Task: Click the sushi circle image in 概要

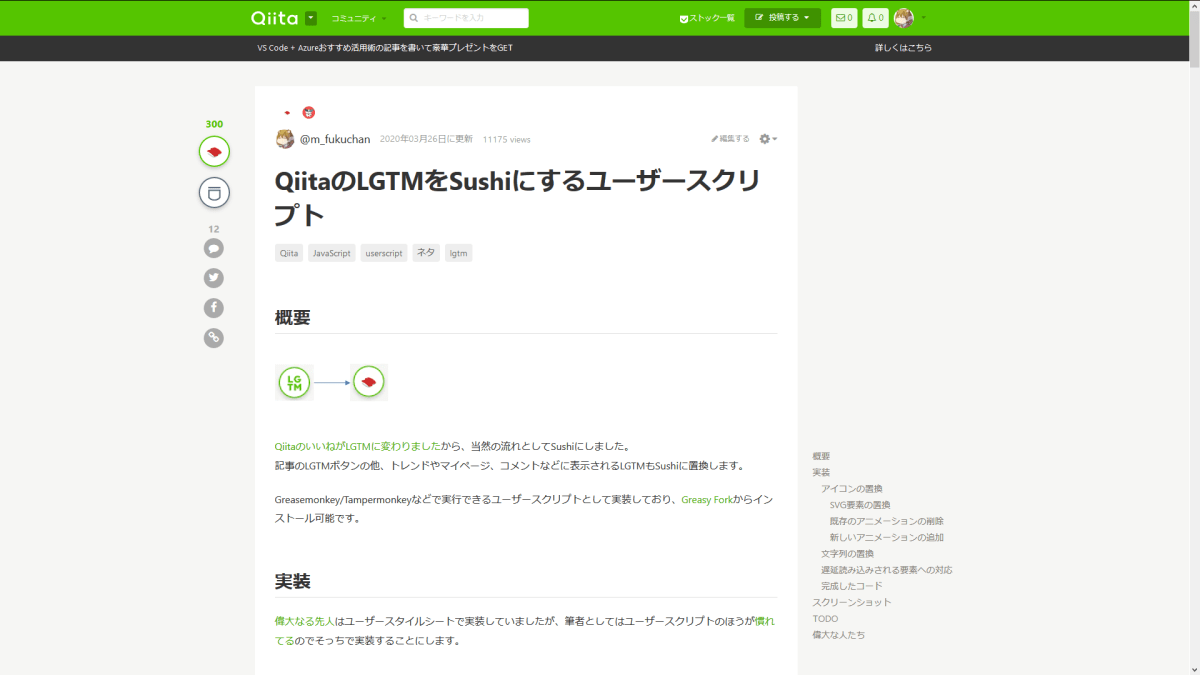Action: (369, 382)
